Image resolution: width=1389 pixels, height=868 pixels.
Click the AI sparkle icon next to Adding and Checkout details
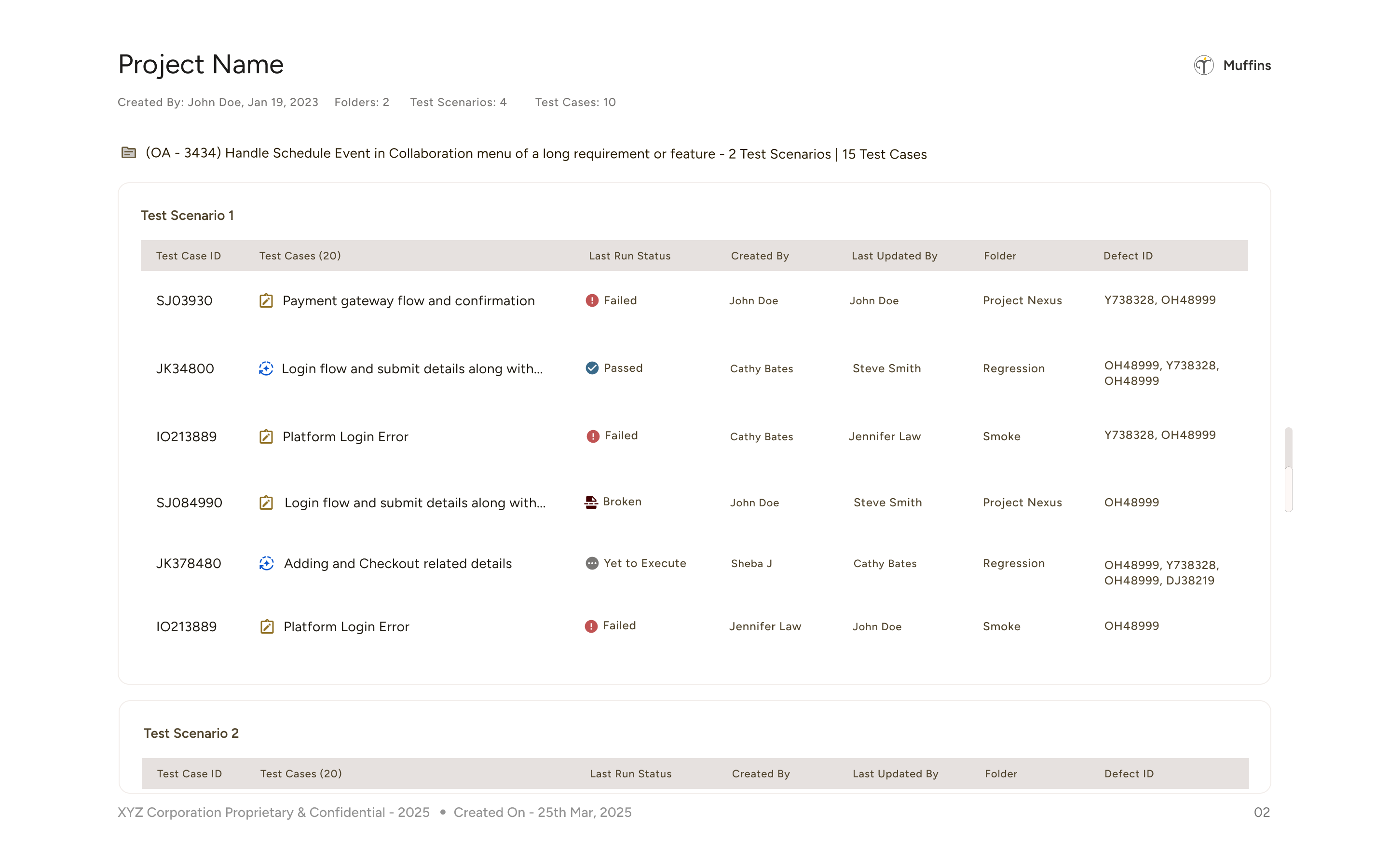(x=266, y=563)
